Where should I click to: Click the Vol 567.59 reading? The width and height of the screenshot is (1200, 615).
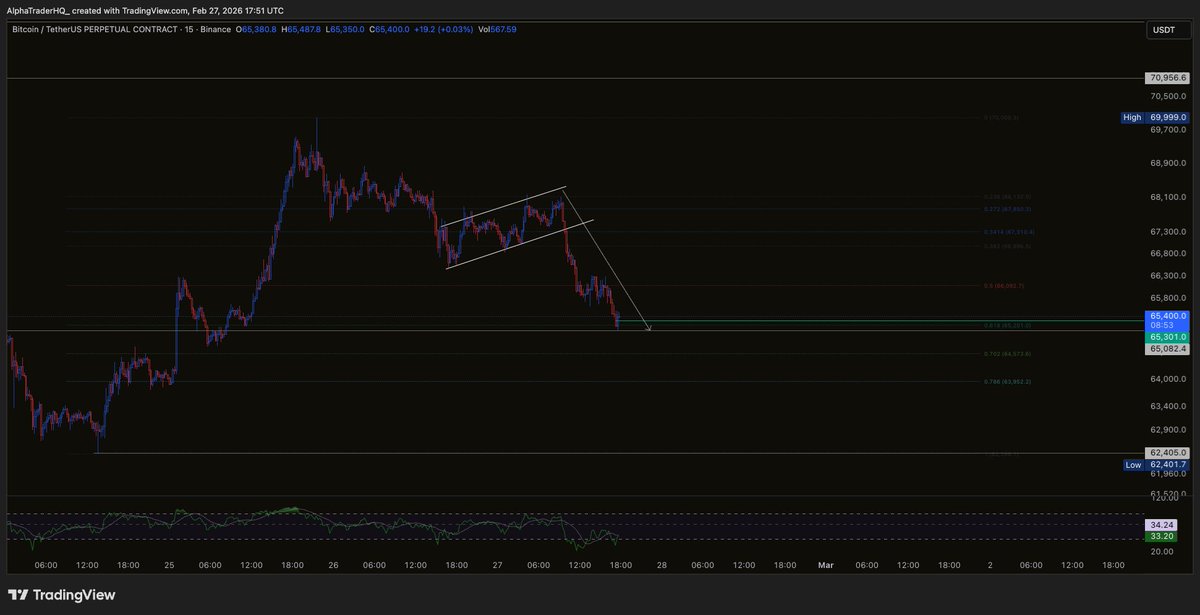click(x=497, y=29)
